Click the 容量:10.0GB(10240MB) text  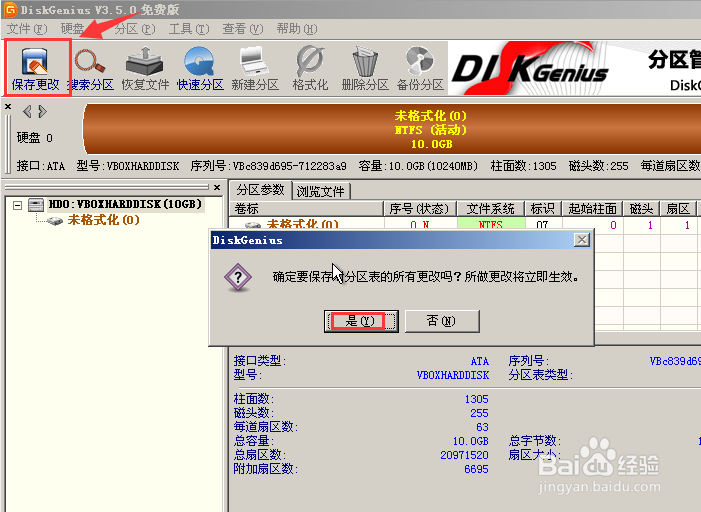coord(418,166)
